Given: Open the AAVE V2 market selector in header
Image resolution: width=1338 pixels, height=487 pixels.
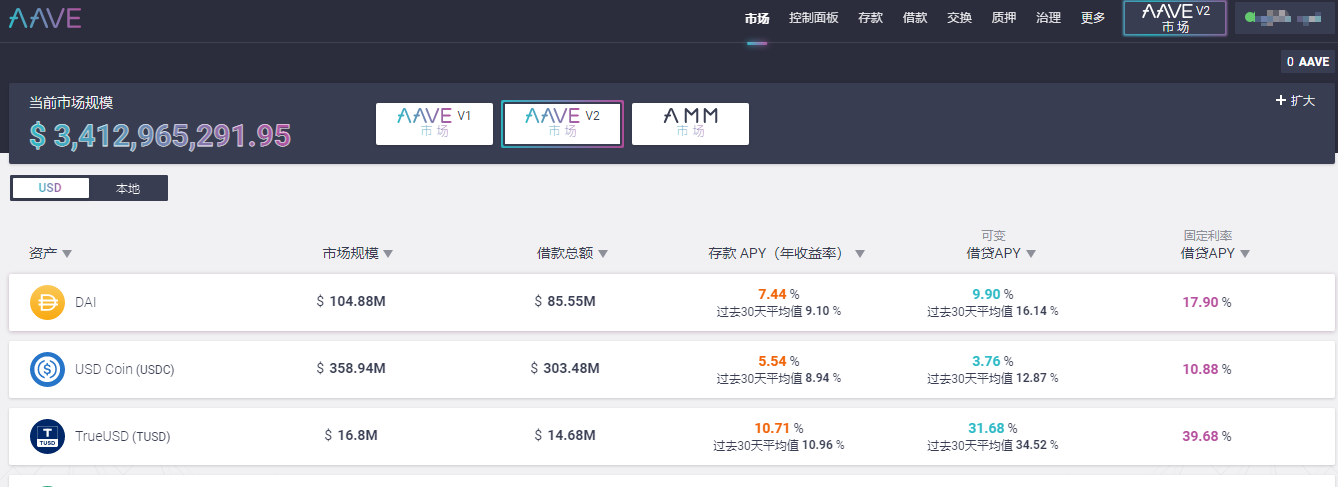Looking at the screenshot, I should (x=1175, y=18).
